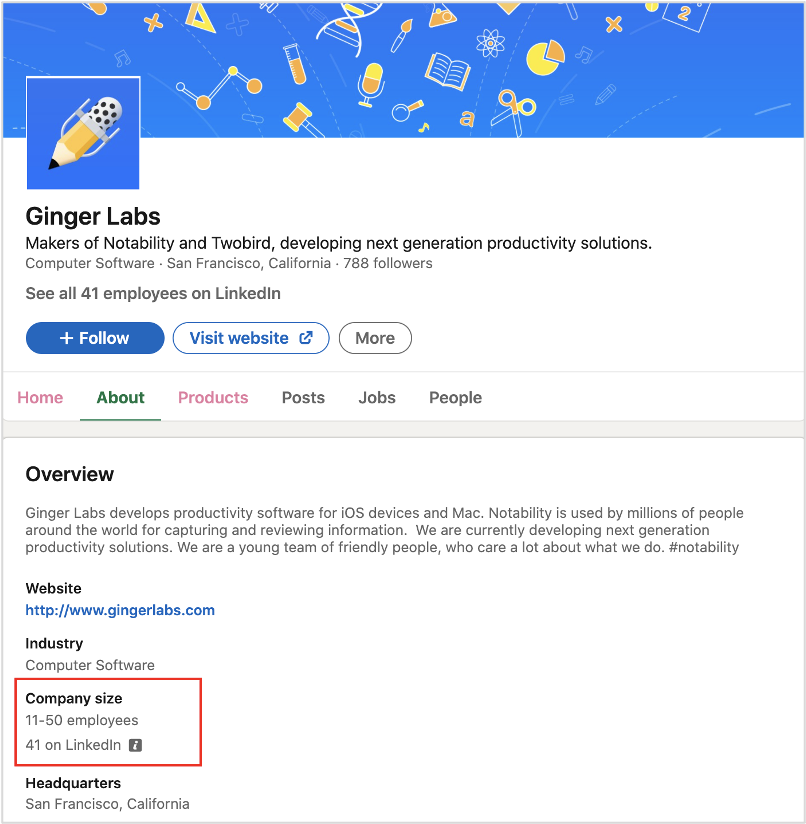Viewport: 806px width, 824px height.
Task: Open the Visit website button
Action: [251, 338]
